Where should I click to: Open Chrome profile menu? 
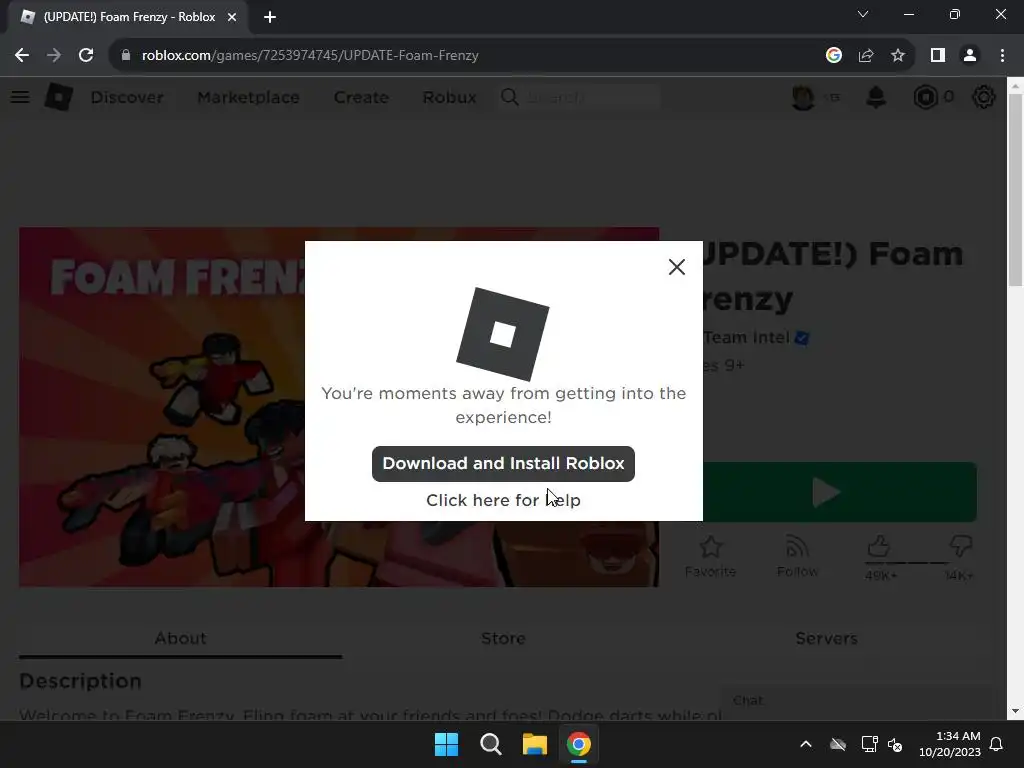click(x=970, y=56)
